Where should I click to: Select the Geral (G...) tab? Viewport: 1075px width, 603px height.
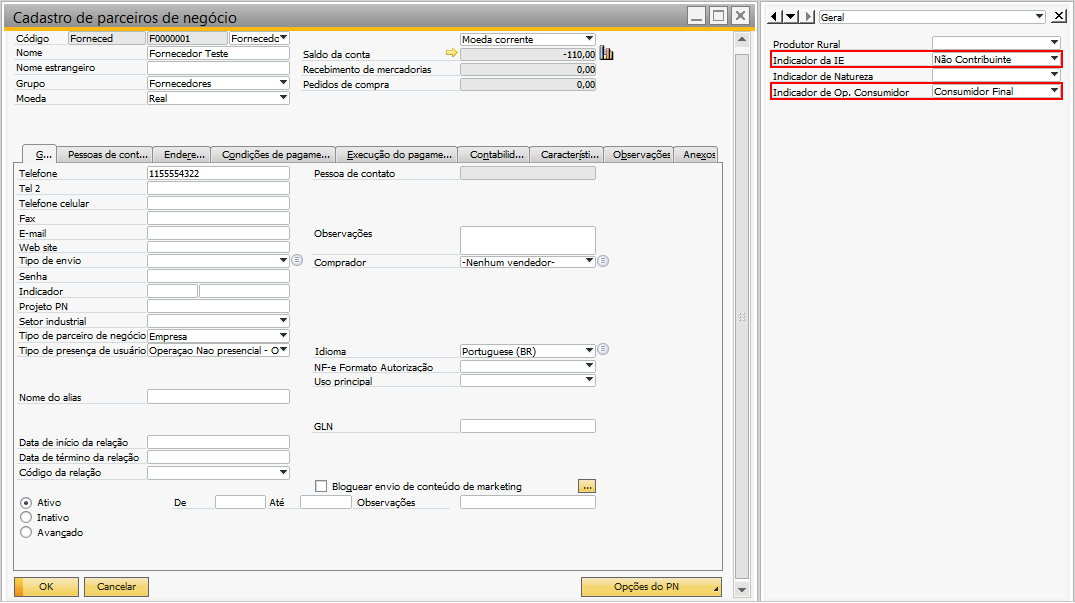point(40,154)
